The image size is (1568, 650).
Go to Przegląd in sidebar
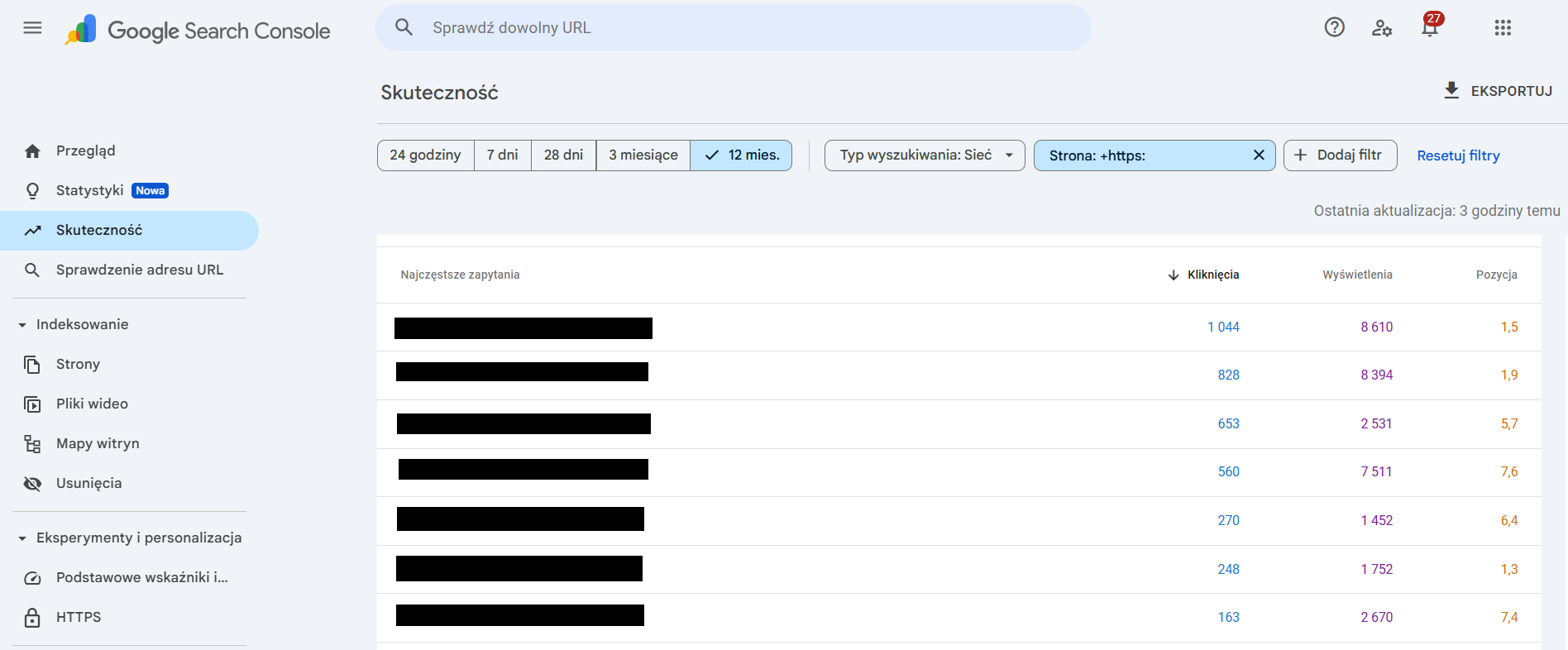(x=85, y=151)
